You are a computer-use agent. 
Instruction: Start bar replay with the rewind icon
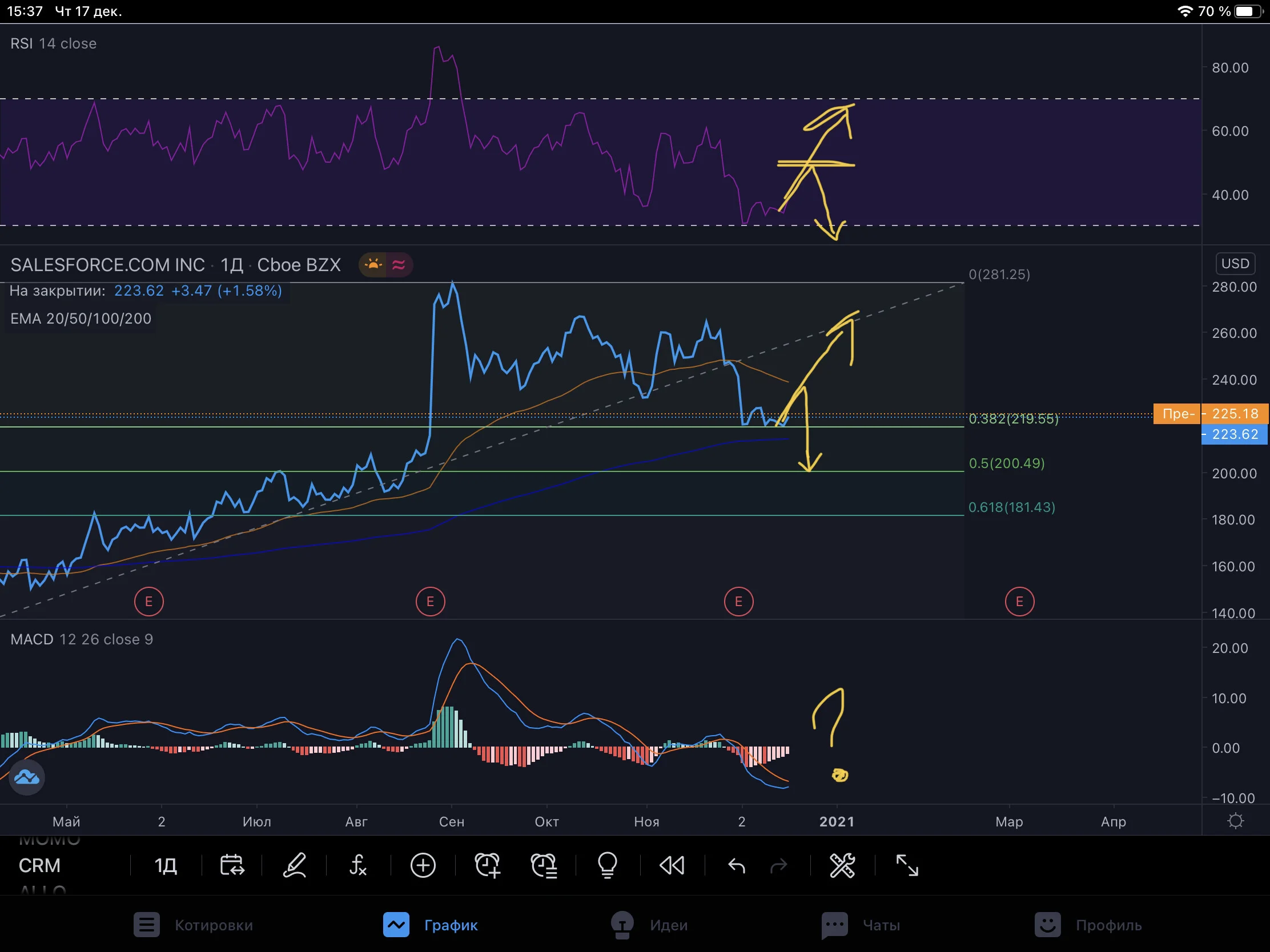click(672, 865)
